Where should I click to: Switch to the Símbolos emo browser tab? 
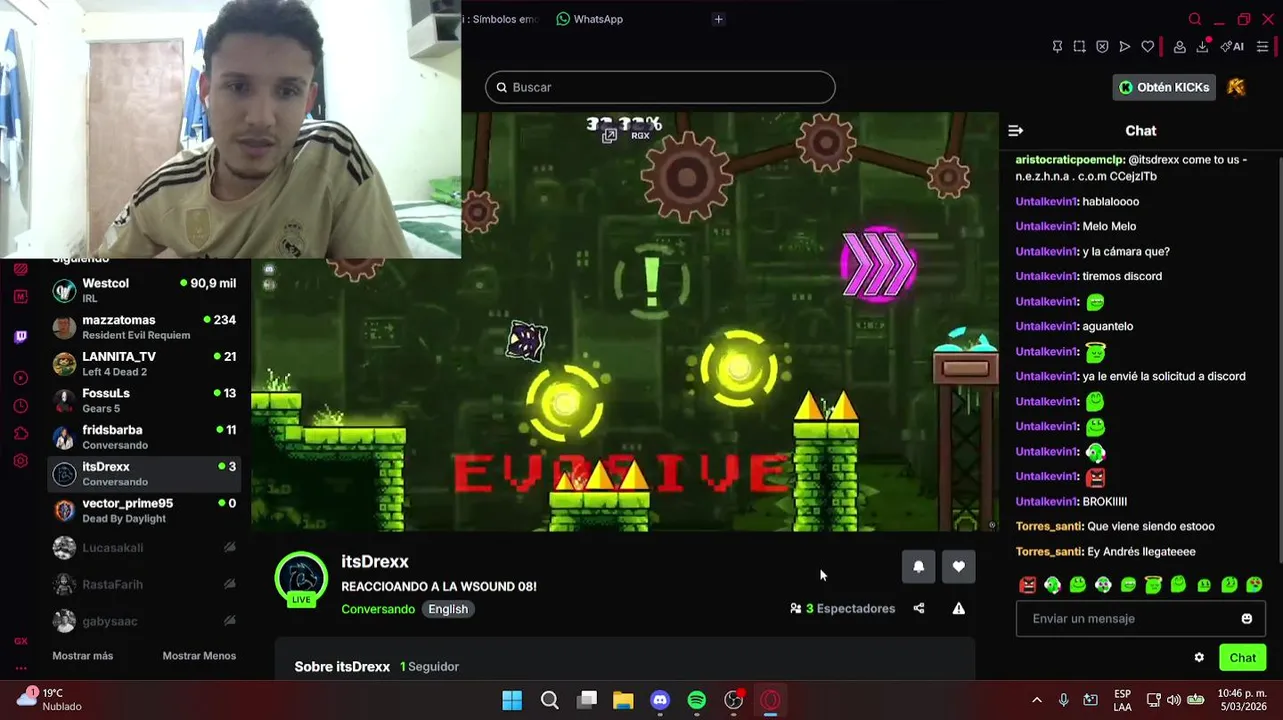(x=502, y=19)
